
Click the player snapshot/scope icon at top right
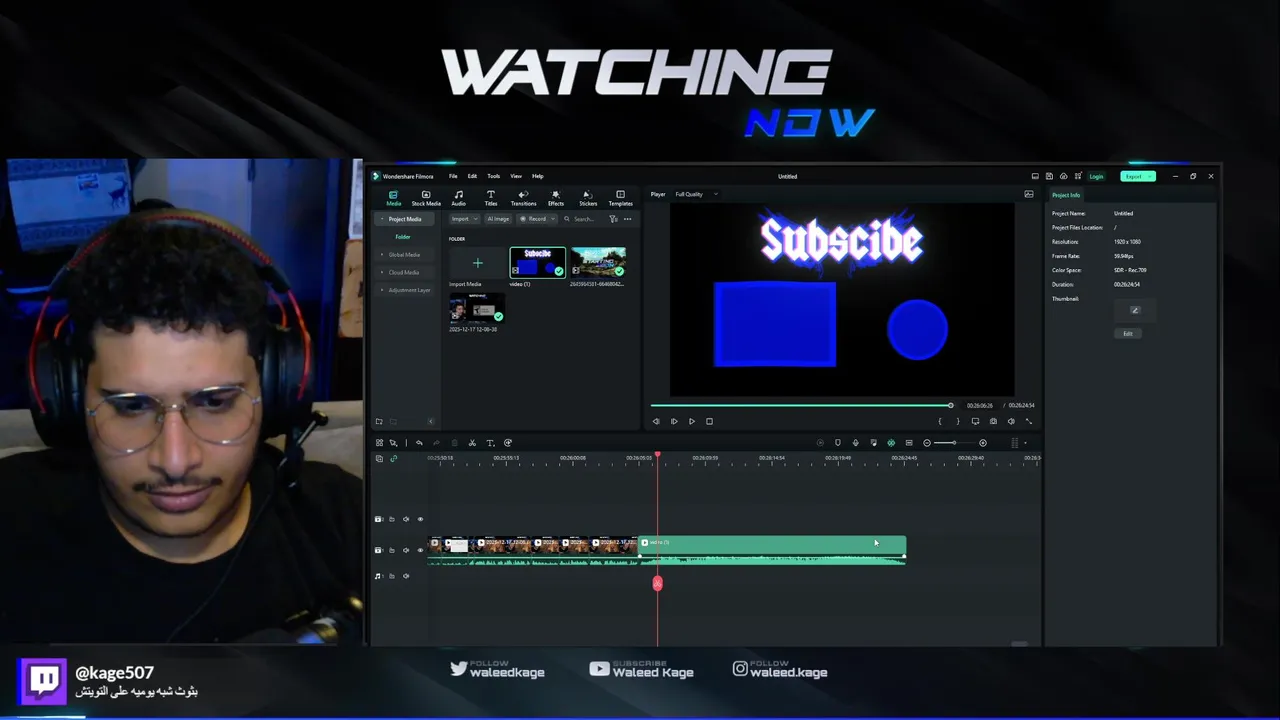1029,194
